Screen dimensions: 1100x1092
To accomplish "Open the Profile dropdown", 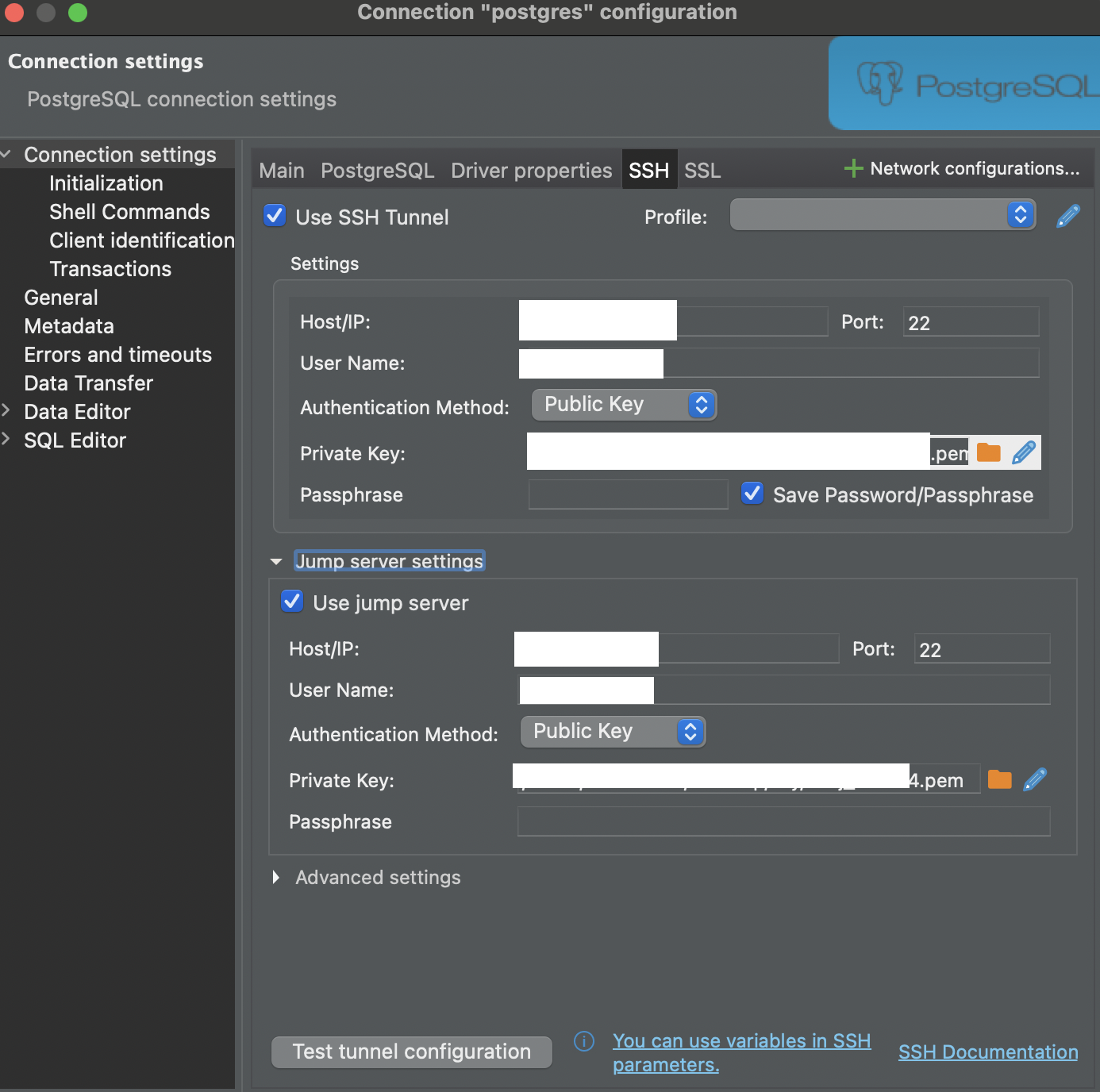I will 883,215.
